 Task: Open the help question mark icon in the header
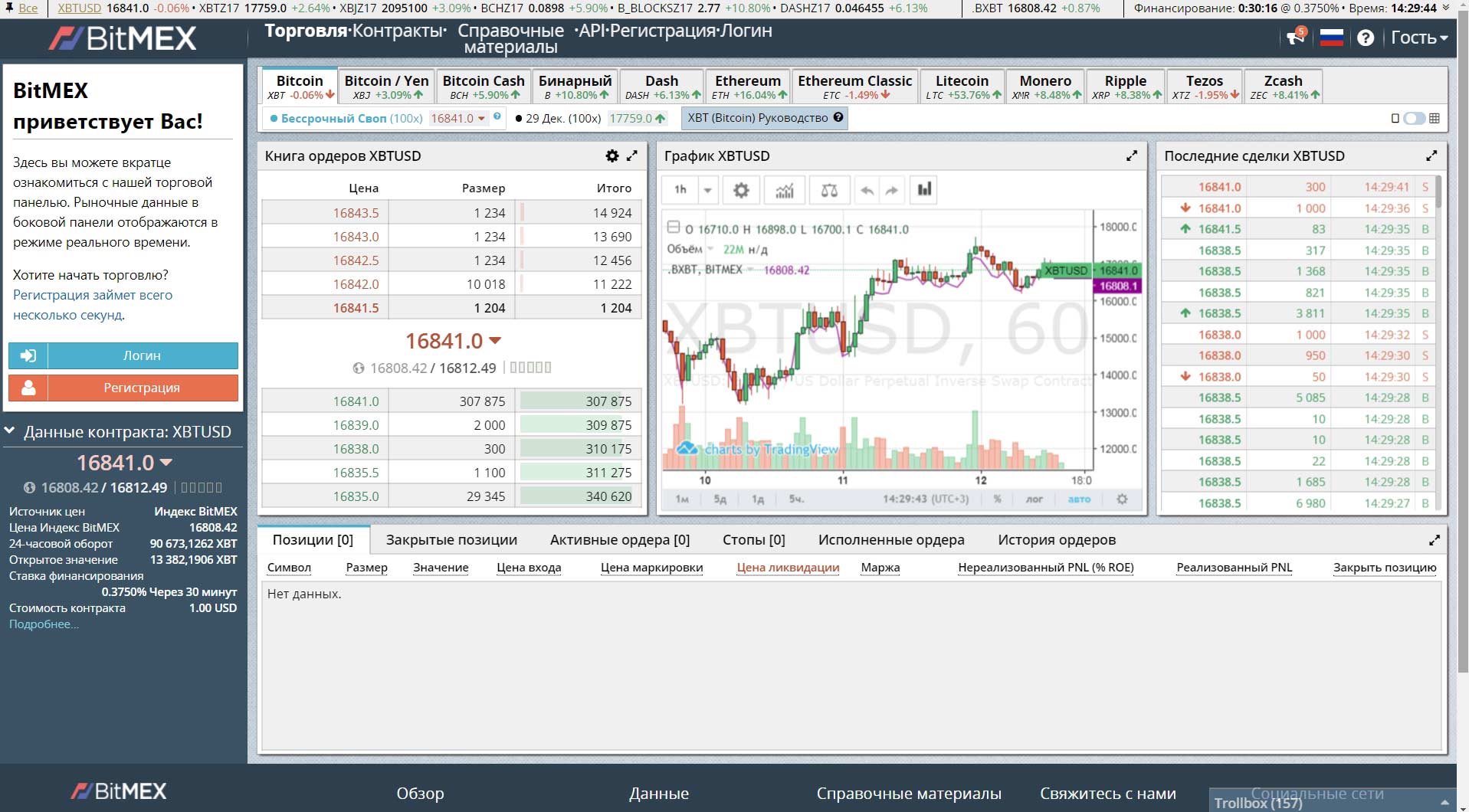coord(1366,38)
